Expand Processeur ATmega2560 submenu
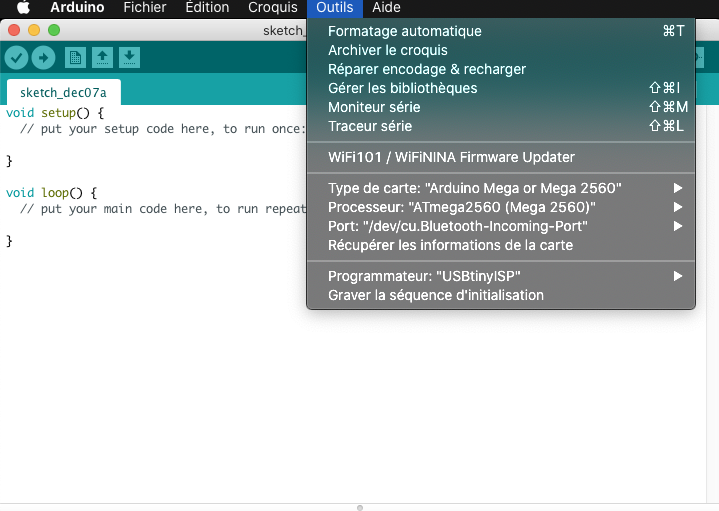 point(501,207)
